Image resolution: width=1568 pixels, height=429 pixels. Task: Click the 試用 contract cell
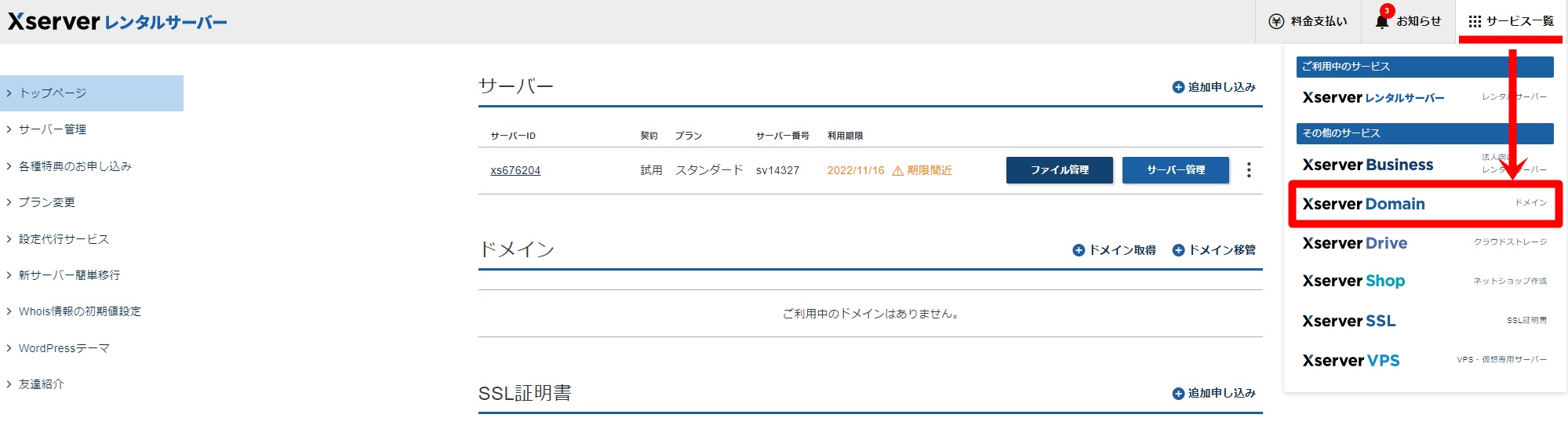(651, 170)
